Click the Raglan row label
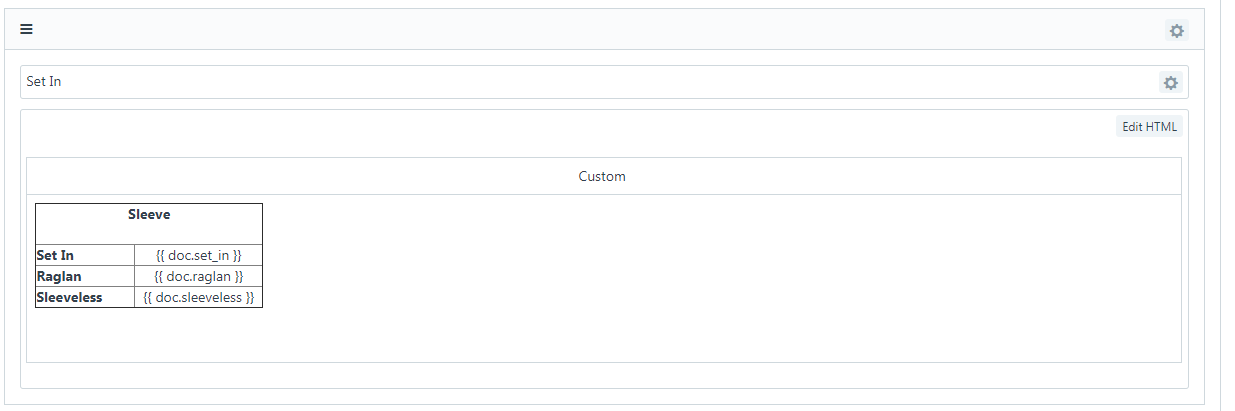1235x411 pixels. coord(59,276)
